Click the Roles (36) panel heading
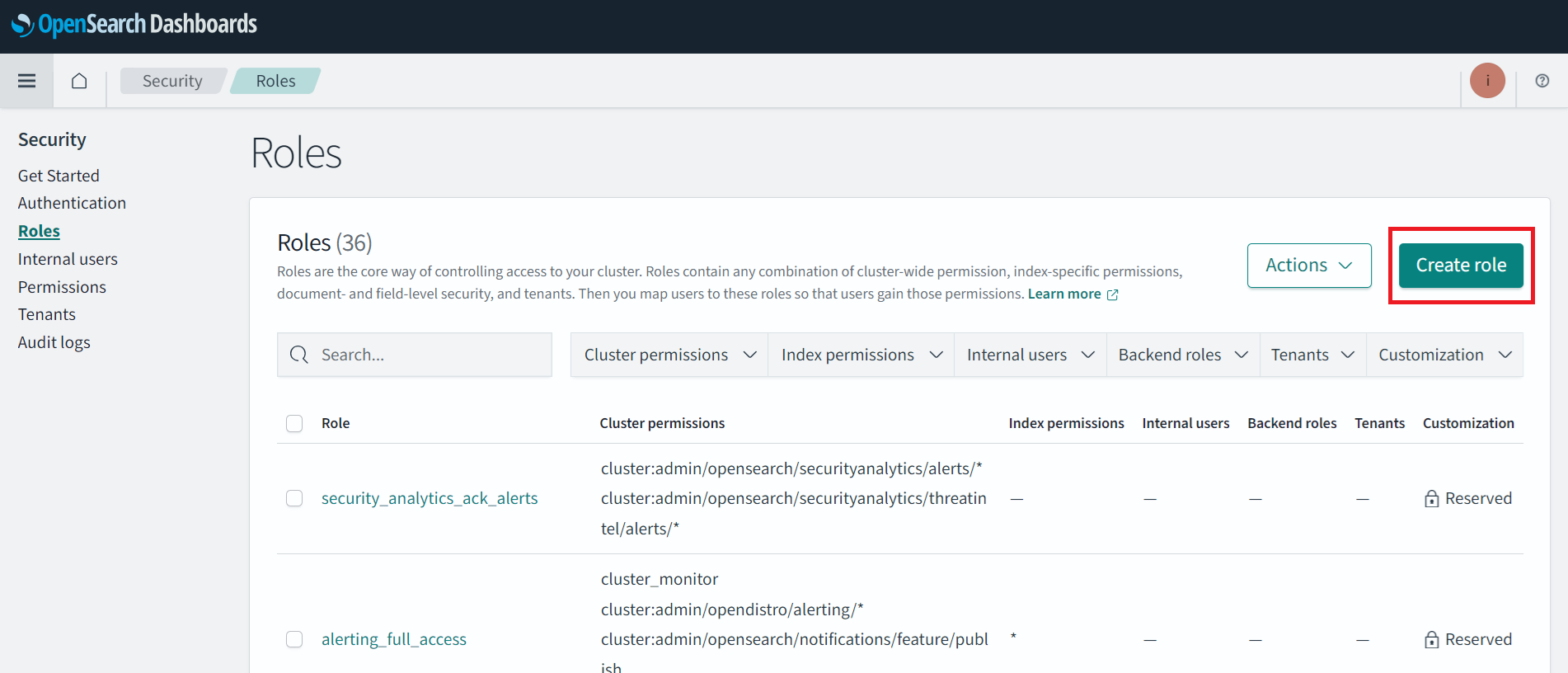Viewport: 1568px width, 673px height. [325, 243]
